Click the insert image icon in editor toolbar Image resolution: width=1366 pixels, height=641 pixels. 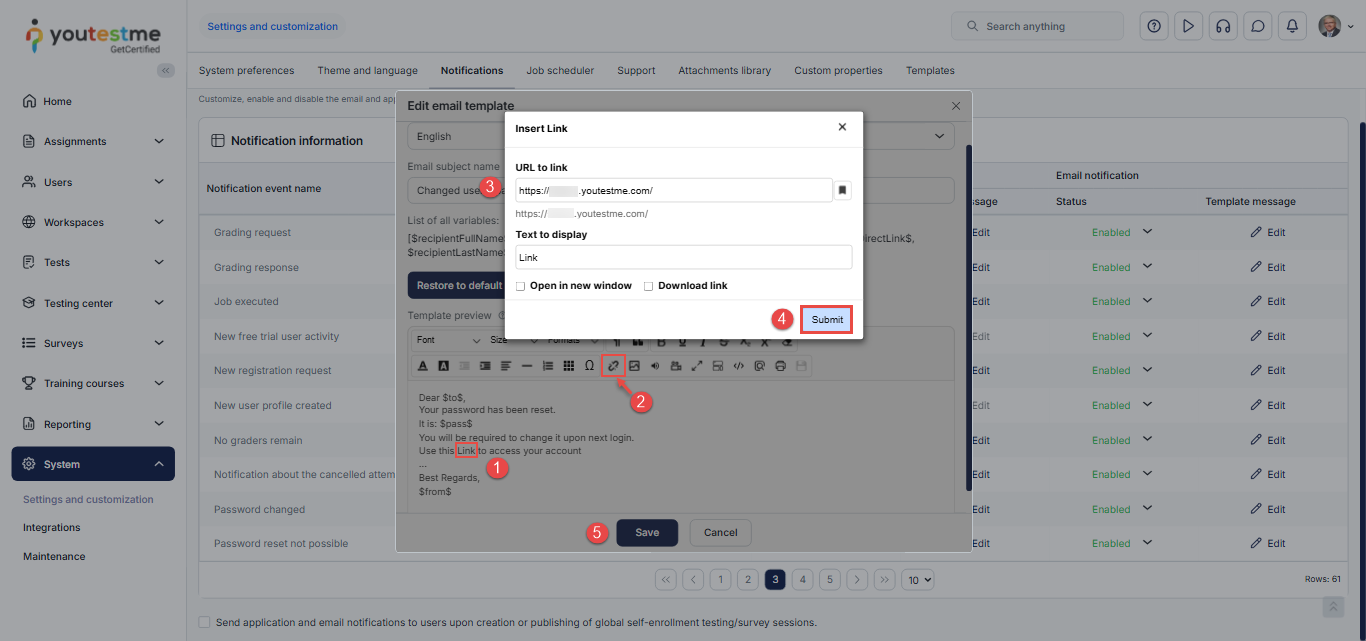pos(634,365)
